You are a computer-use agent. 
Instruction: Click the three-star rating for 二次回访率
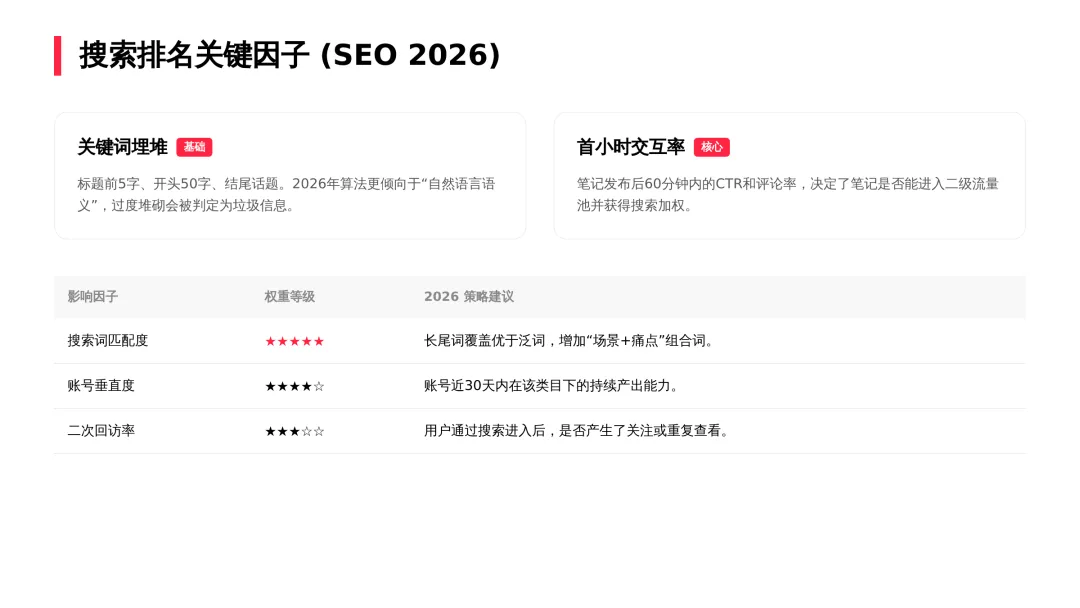click(294, 431)
